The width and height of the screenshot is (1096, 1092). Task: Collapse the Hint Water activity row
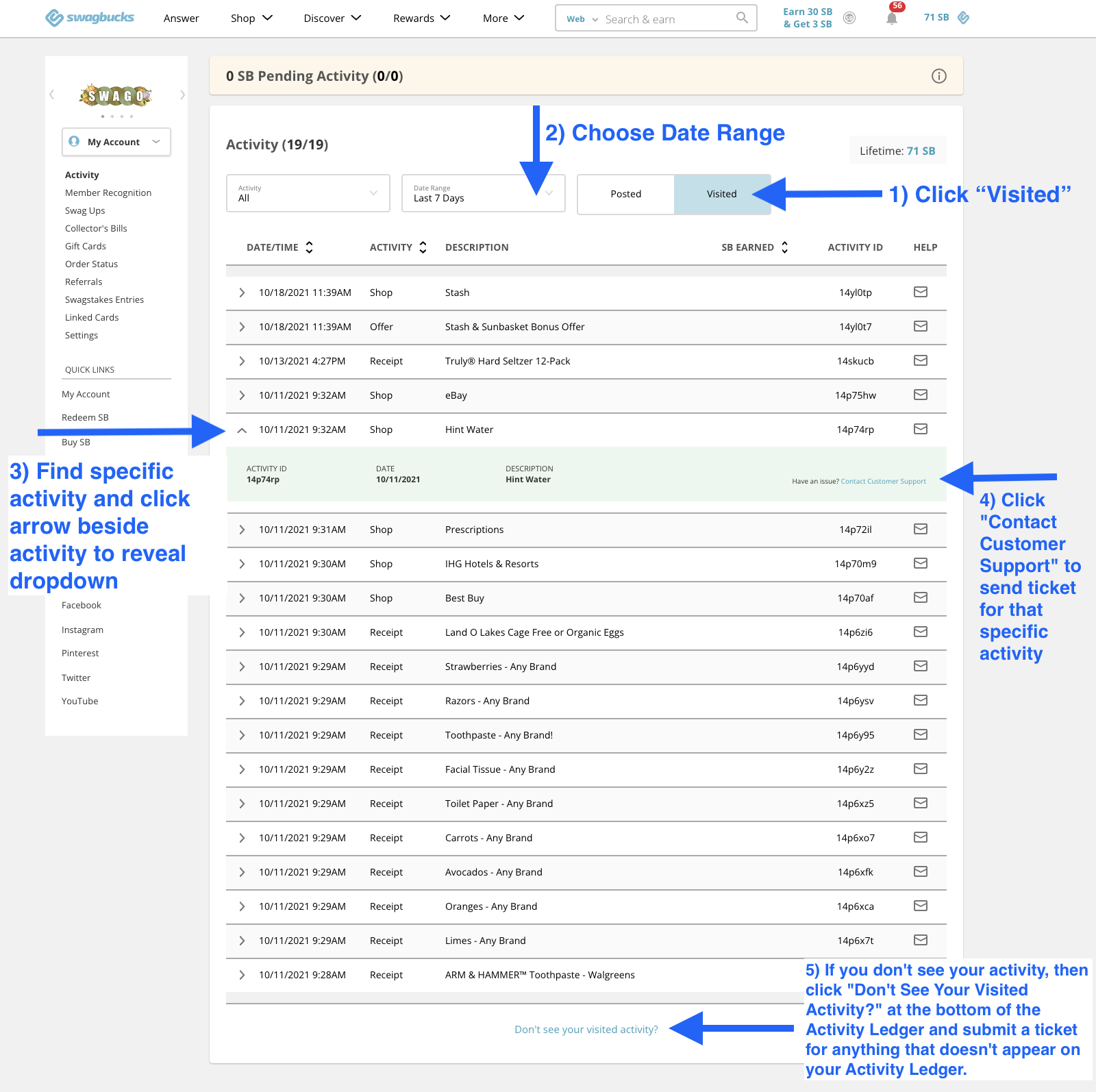pos(242,430)
